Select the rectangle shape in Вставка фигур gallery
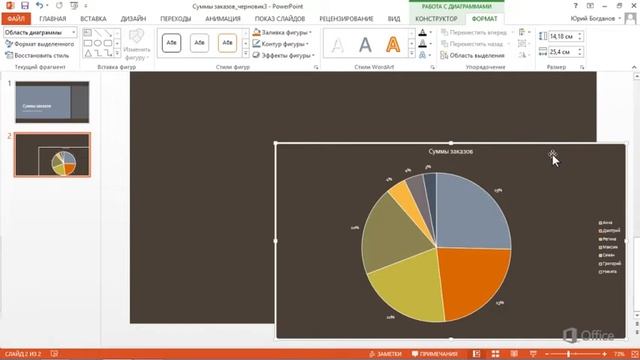The height and width of the screenshot is (360, 640). [x=88, y=43]
